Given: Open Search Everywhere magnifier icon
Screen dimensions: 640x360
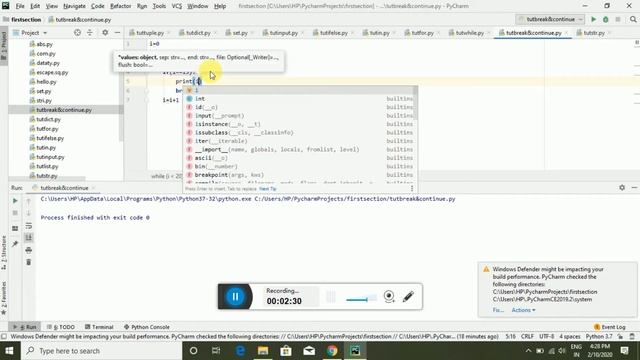Looking at the screenshot, I should [633, 19].
